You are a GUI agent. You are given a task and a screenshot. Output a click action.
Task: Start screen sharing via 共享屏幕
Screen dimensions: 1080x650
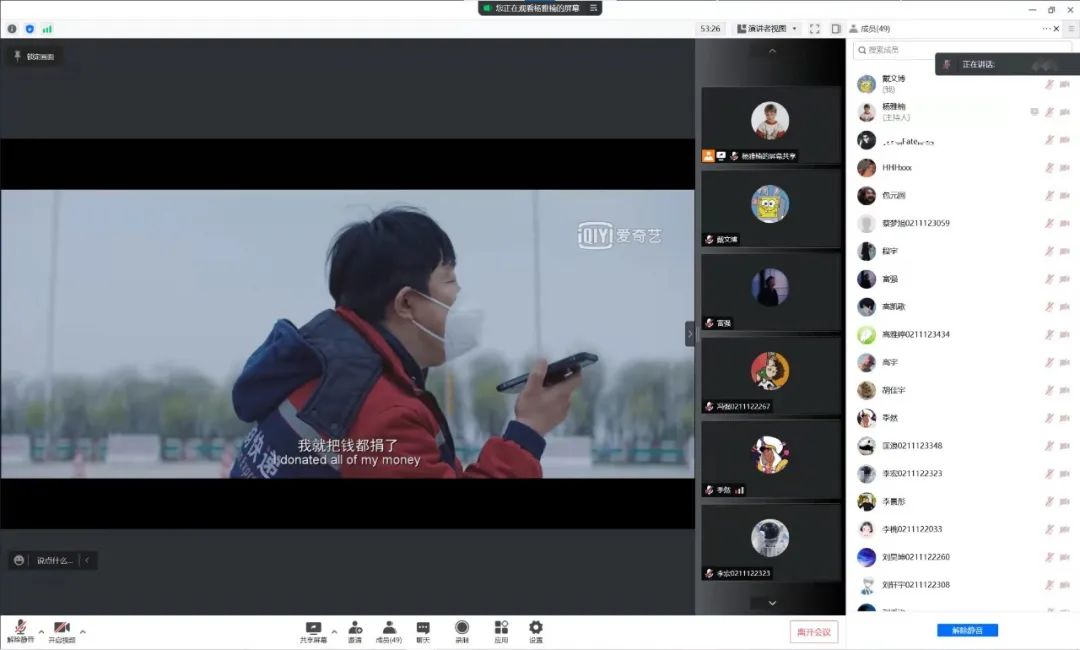click(313, 631)
